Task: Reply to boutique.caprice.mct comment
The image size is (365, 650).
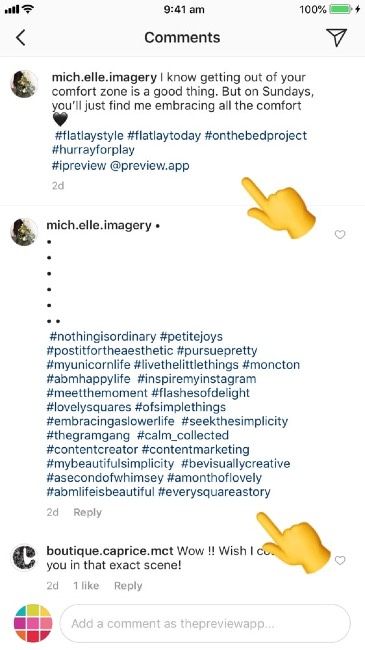Action: coord(128,586)
